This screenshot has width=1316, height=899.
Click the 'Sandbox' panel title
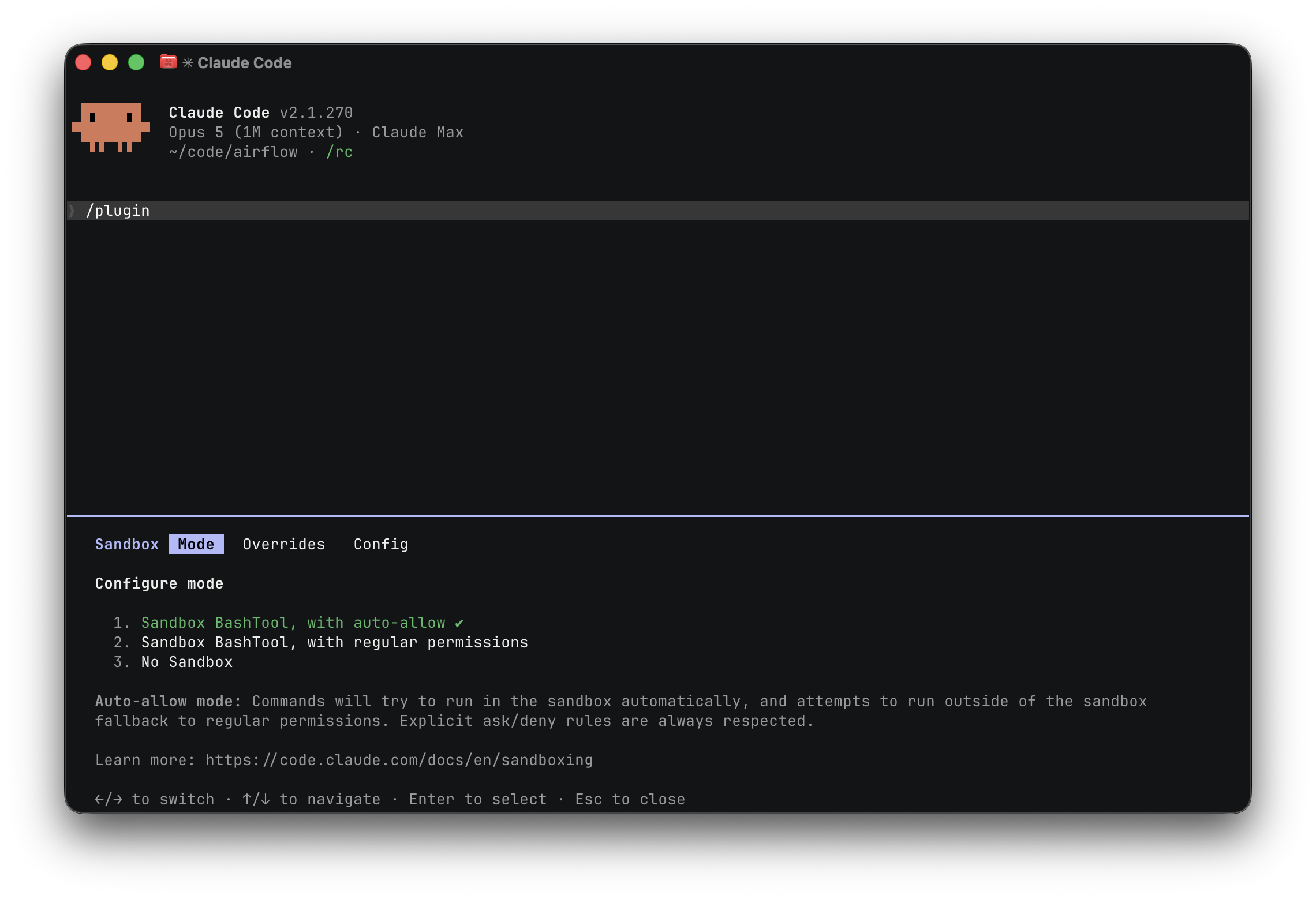pos(127,544)
